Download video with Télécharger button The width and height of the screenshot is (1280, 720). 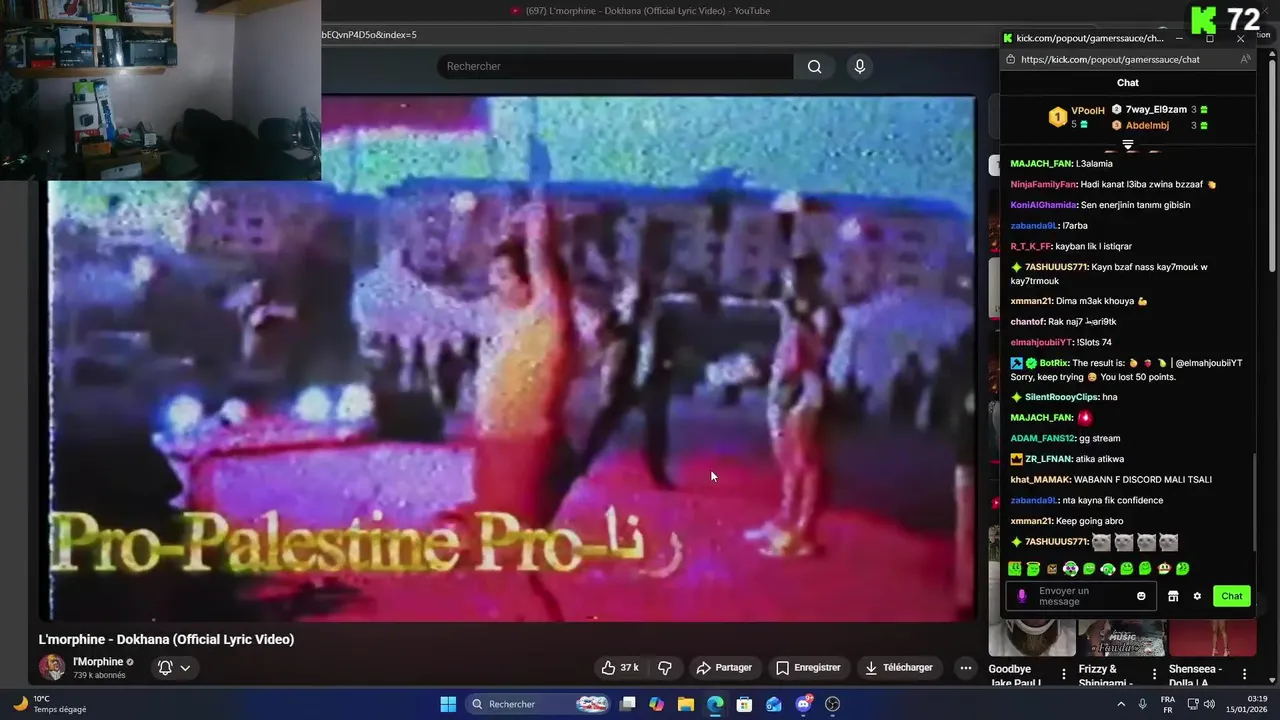899,667
